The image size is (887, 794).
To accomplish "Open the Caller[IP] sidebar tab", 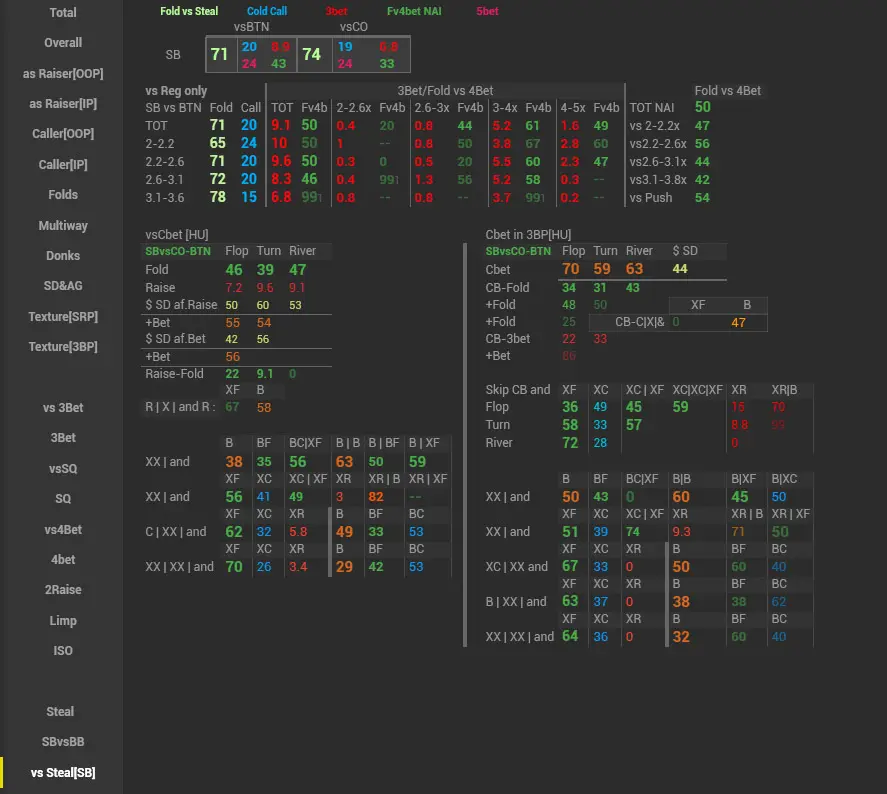I will click(62, 165).
